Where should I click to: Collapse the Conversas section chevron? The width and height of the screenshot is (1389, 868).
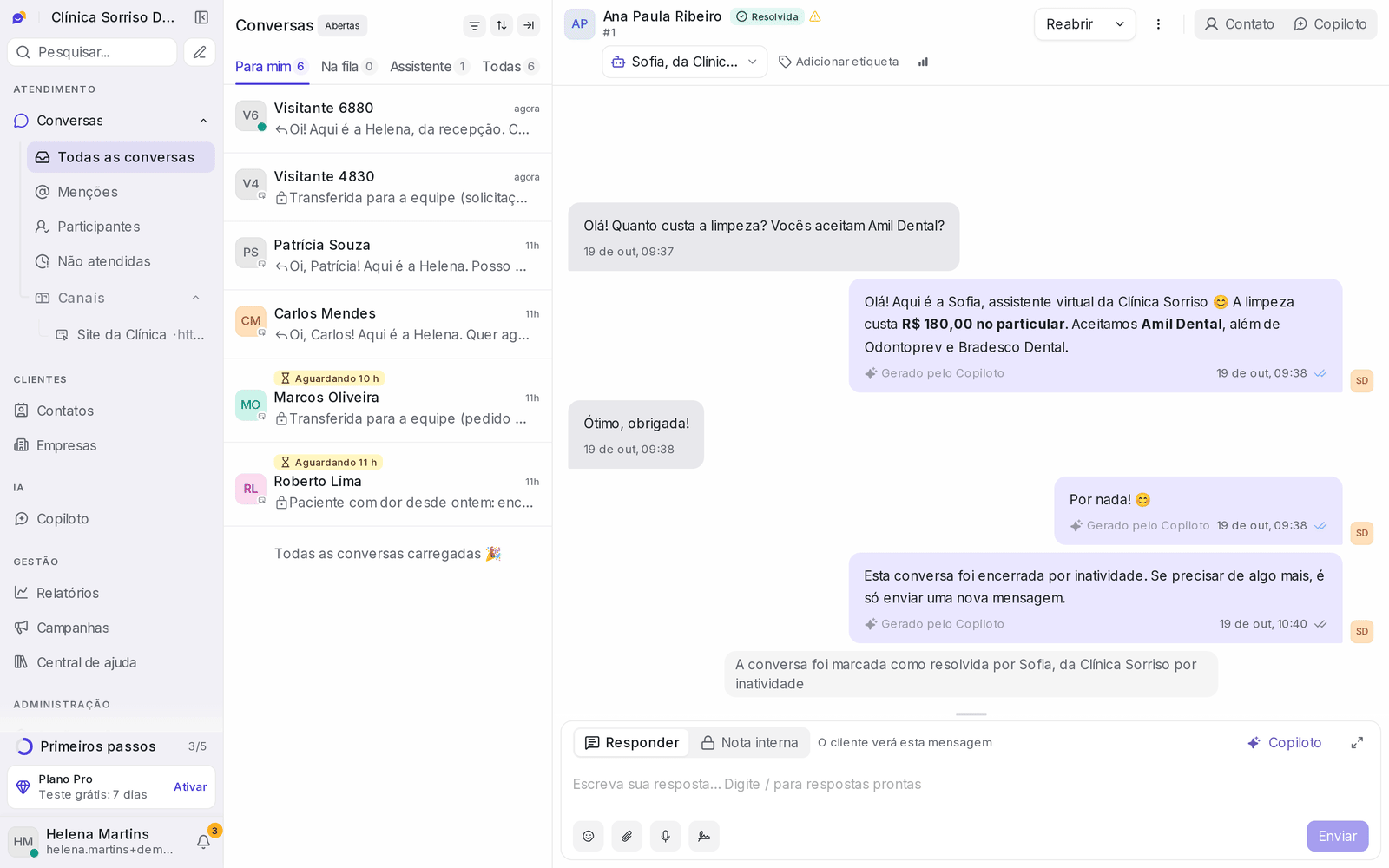click(203, 121)
